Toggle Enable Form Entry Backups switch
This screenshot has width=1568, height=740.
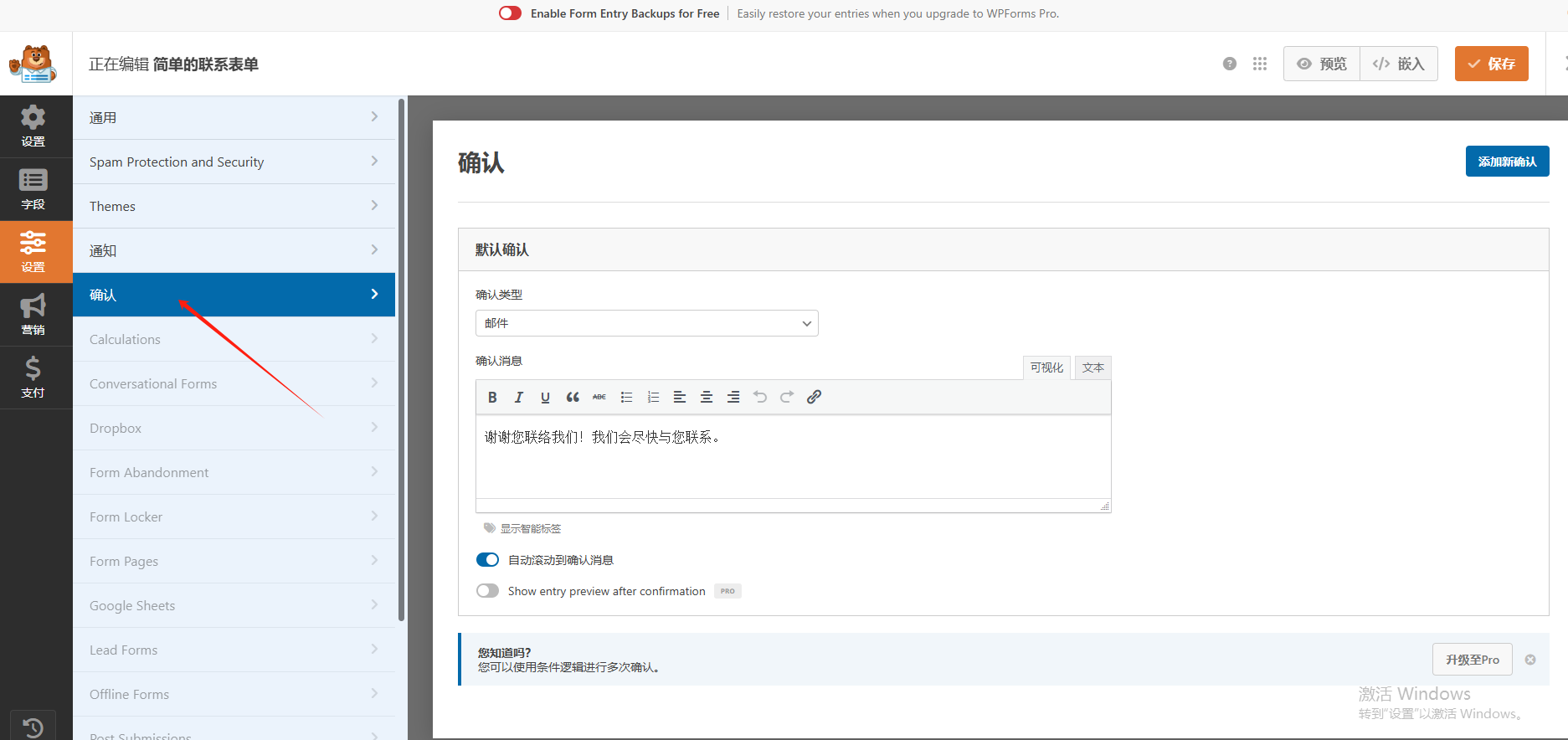(510, 13)
